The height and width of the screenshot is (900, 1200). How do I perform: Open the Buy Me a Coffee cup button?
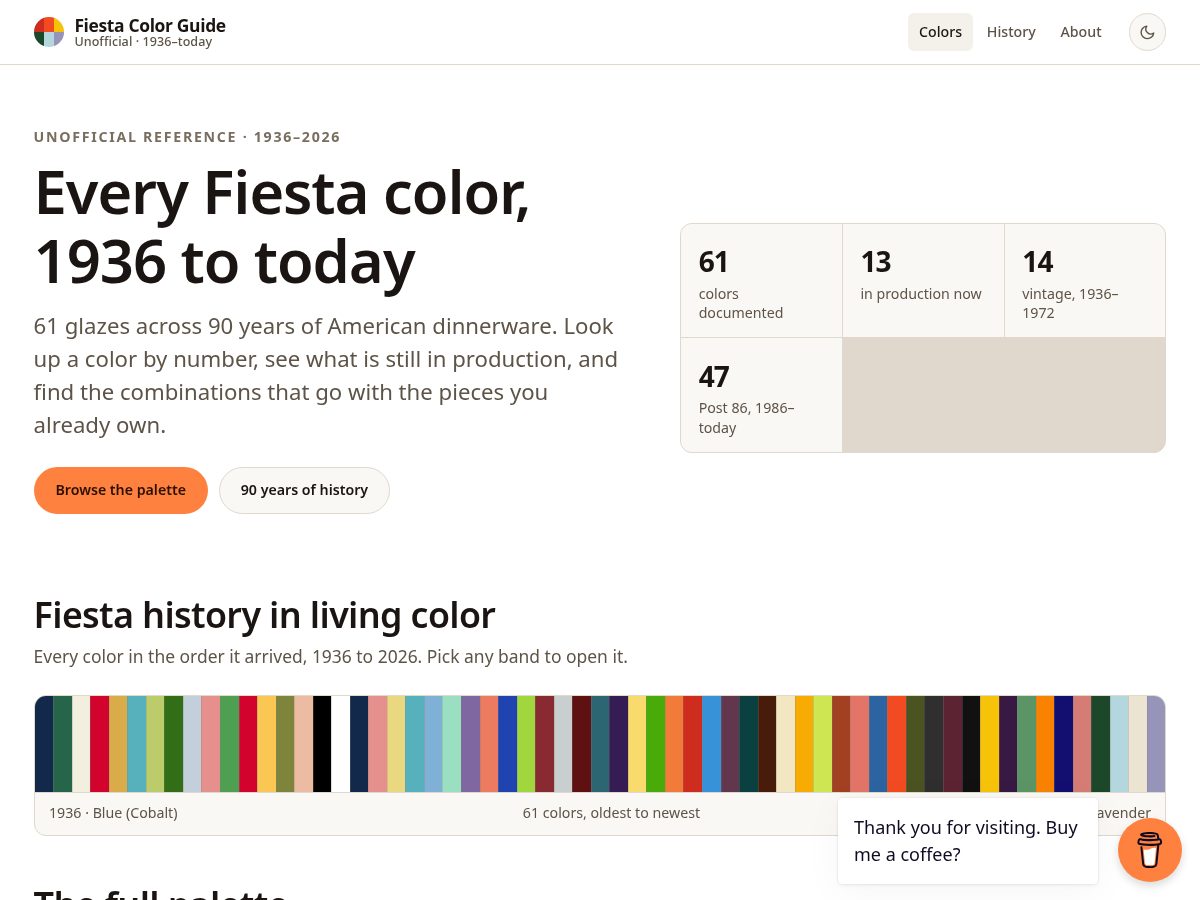(1150, 850)
